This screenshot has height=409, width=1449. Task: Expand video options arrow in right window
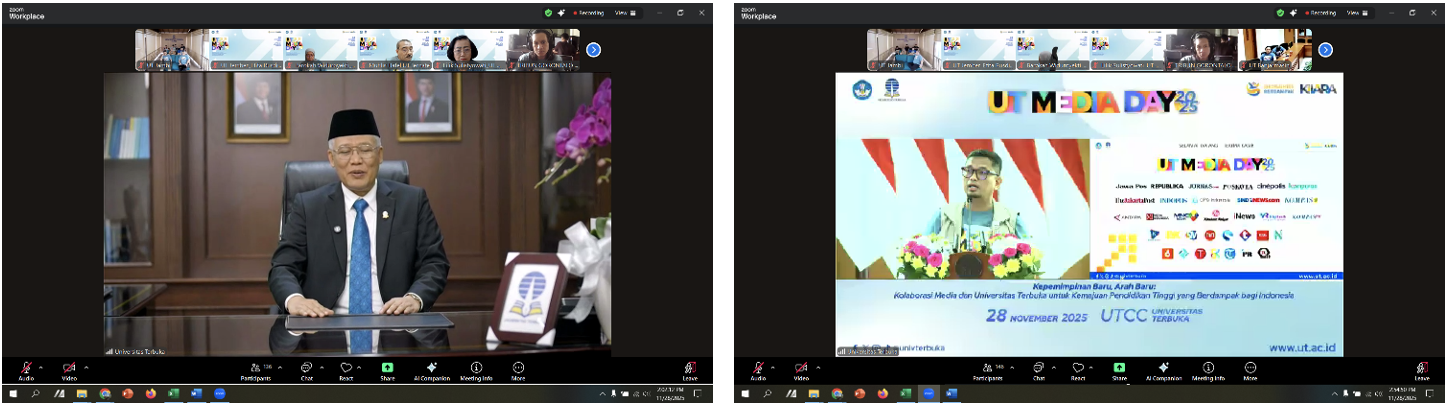pyautogui.click(x=819, y=367)
